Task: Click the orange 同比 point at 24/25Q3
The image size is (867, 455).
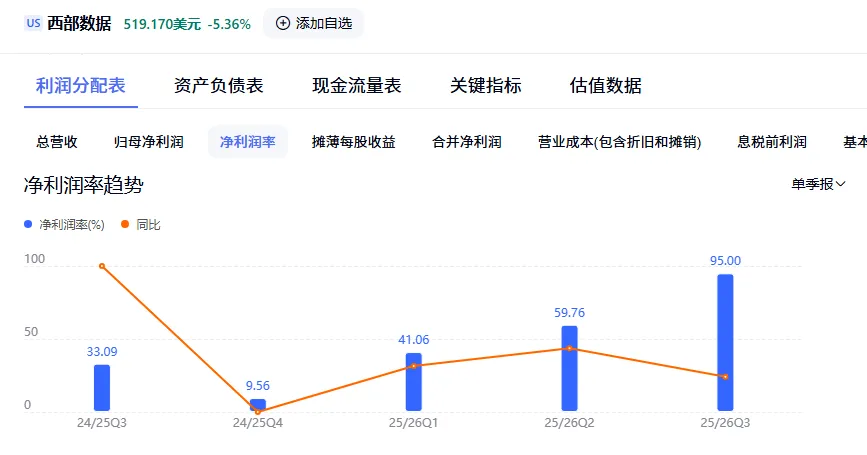Action: click(102, 266)
